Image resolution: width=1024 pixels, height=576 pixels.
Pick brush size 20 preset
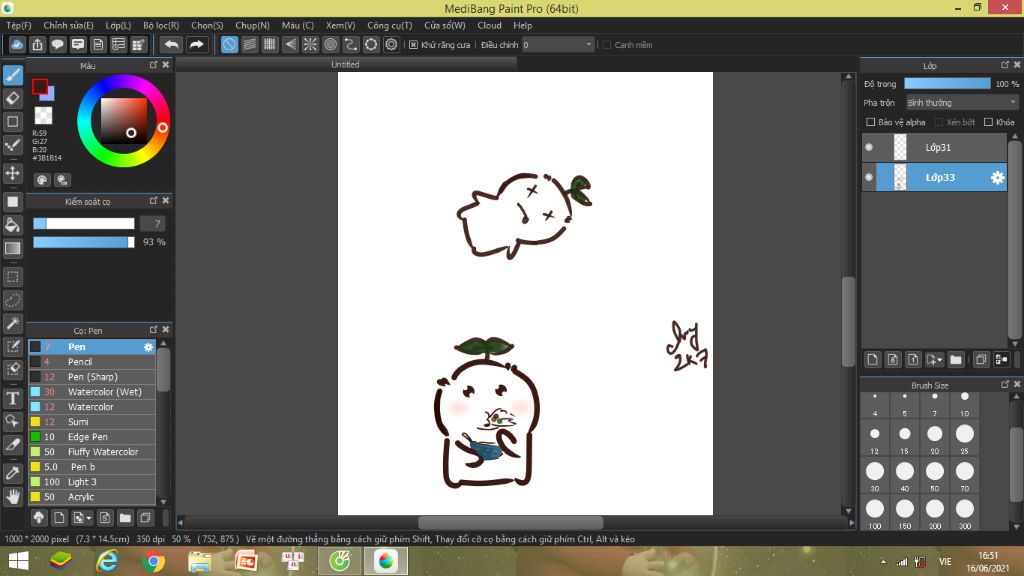click(x=935, y=438)
